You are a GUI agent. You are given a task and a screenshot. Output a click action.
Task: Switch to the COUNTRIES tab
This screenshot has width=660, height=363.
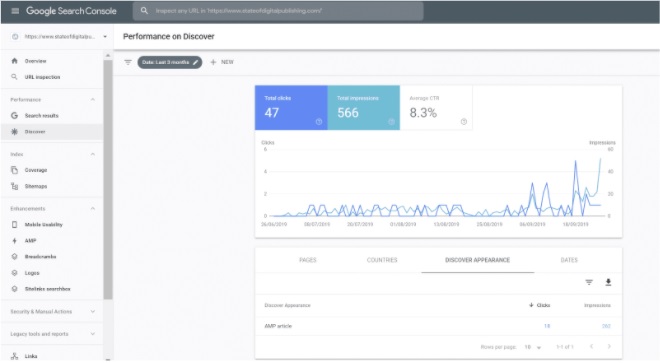tap(382, 260)
